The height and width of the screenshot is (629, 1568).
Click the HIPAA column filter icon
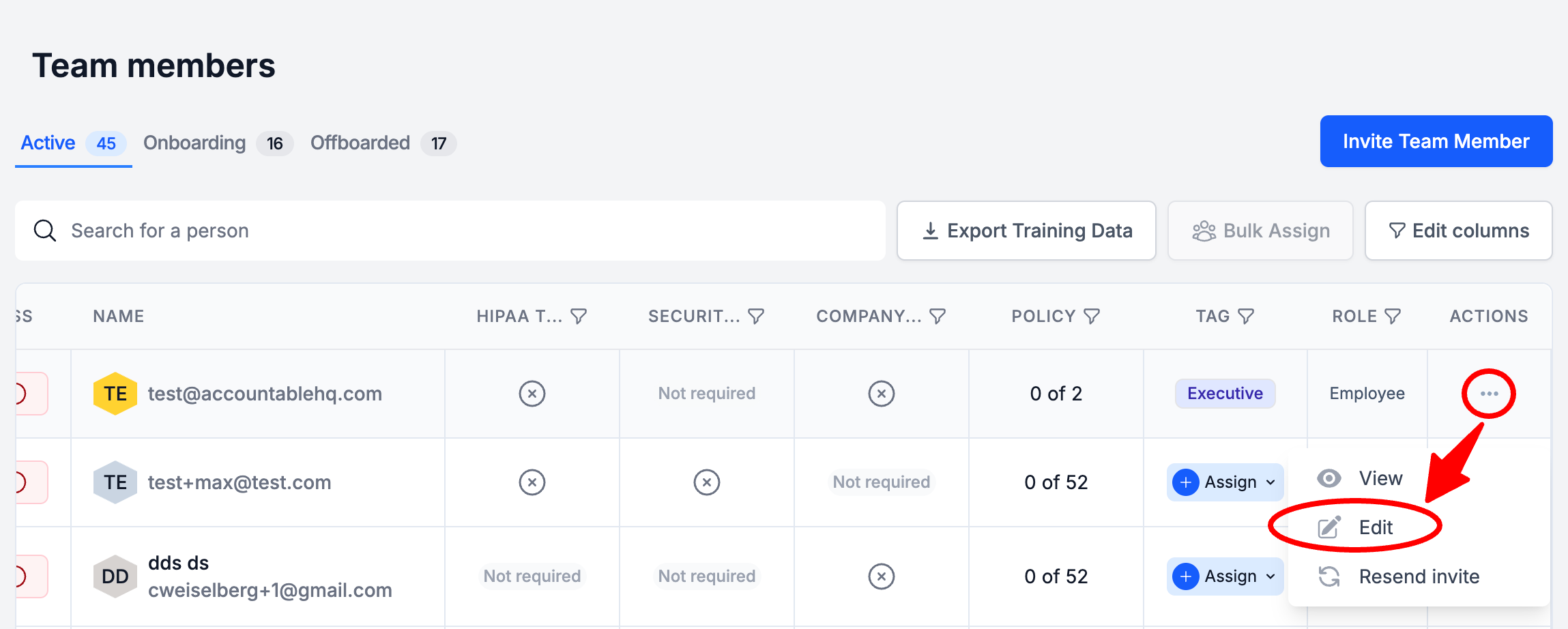point(579,317)
